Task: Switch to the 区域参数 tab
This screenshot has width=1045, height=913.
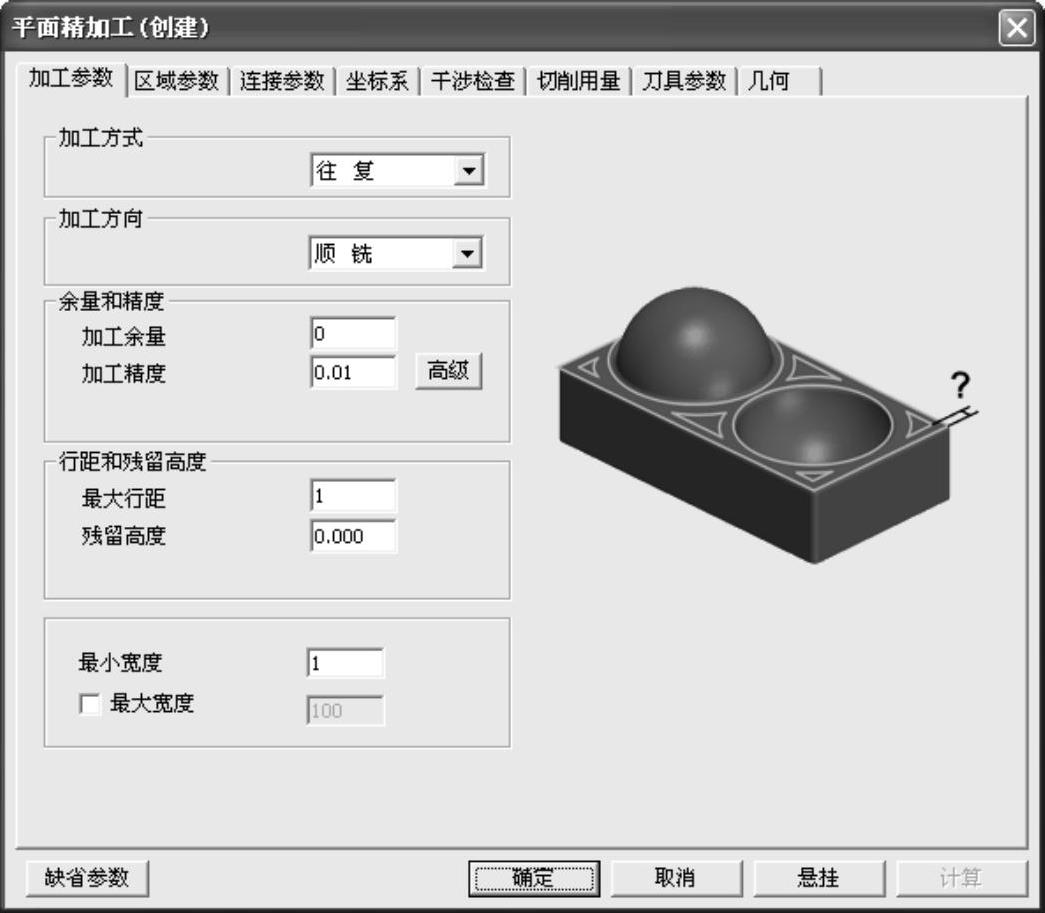Action: click(176, 82)
